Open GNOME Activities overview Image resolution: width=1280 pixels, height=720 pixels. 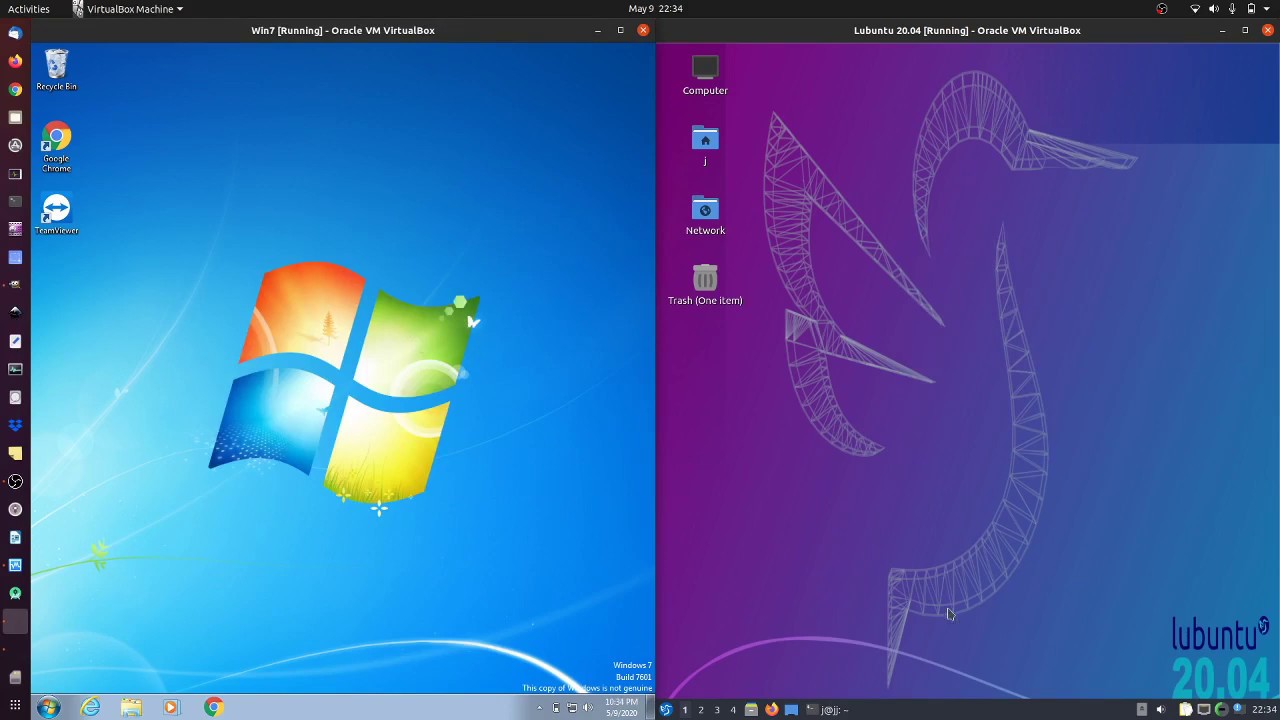click(29, 8)
